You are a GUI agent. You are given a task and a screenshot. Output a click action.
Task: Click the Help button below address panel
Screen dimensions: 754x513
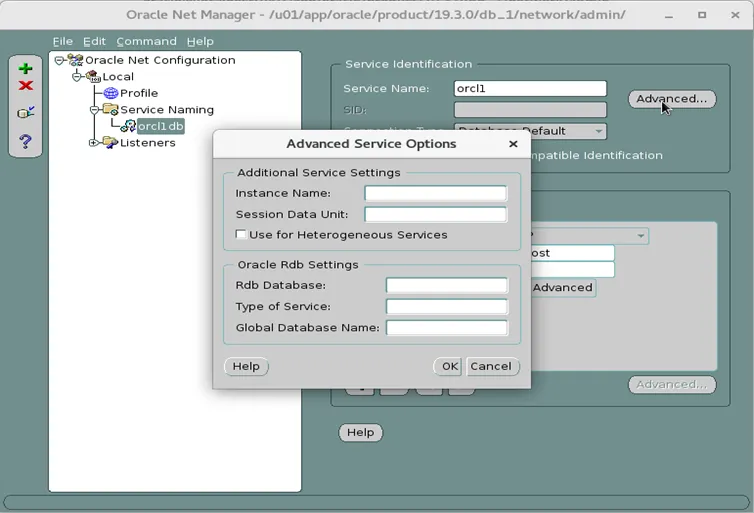361,433
